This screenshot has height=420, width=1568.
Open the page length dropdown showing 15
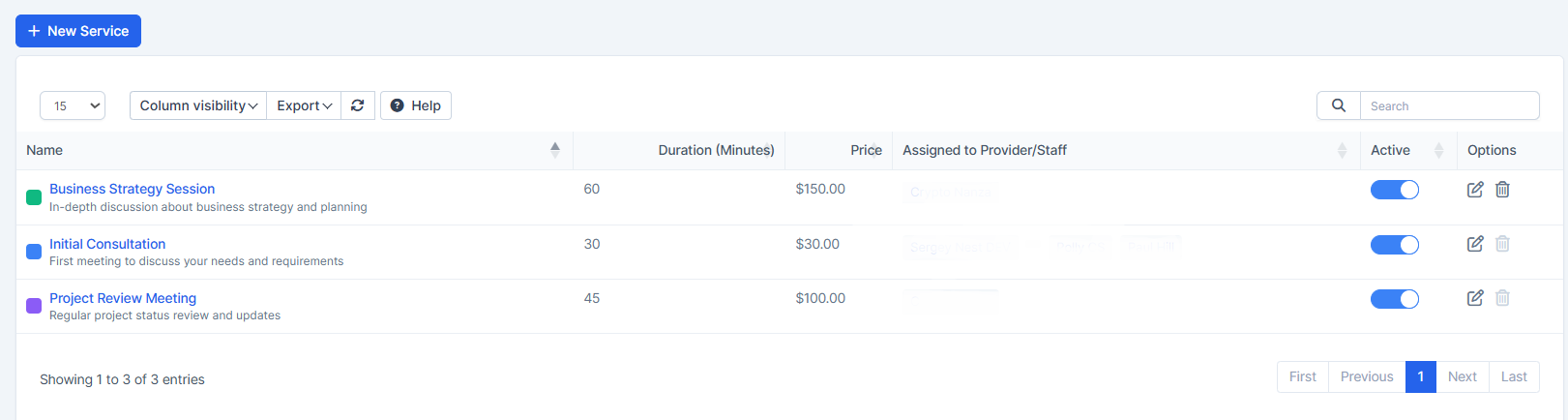[x=73, y=105]
